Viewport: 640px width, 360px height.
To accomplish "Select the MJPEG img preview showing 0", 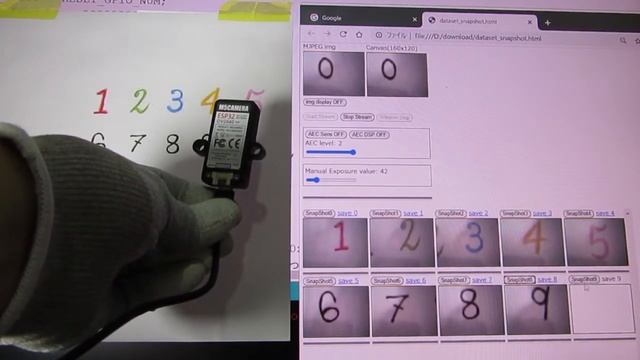I will click(334, 73).
